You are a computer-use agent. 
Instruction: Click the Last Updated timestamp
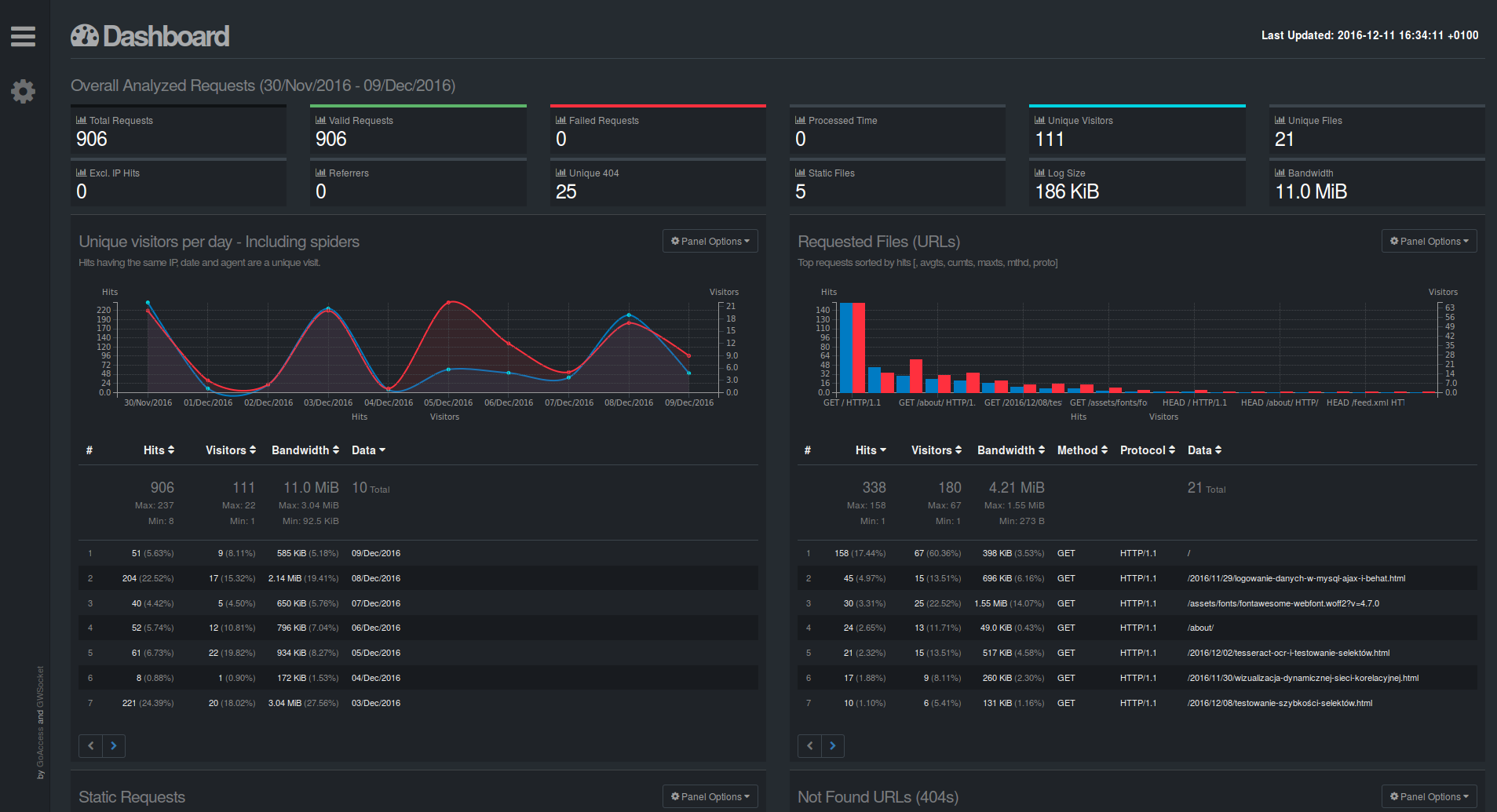pos(1370,35)
